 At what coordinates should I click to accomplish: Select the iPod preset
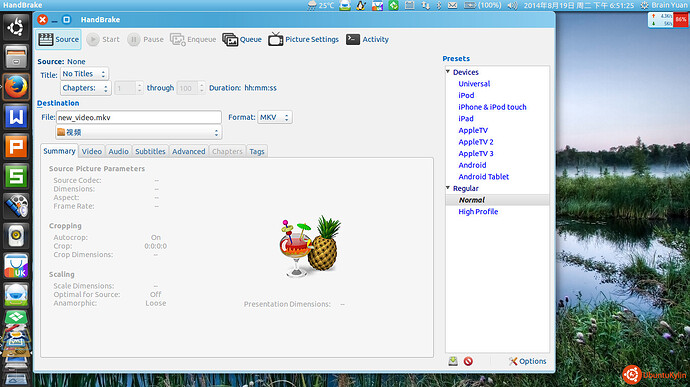(x=466, y=95)
